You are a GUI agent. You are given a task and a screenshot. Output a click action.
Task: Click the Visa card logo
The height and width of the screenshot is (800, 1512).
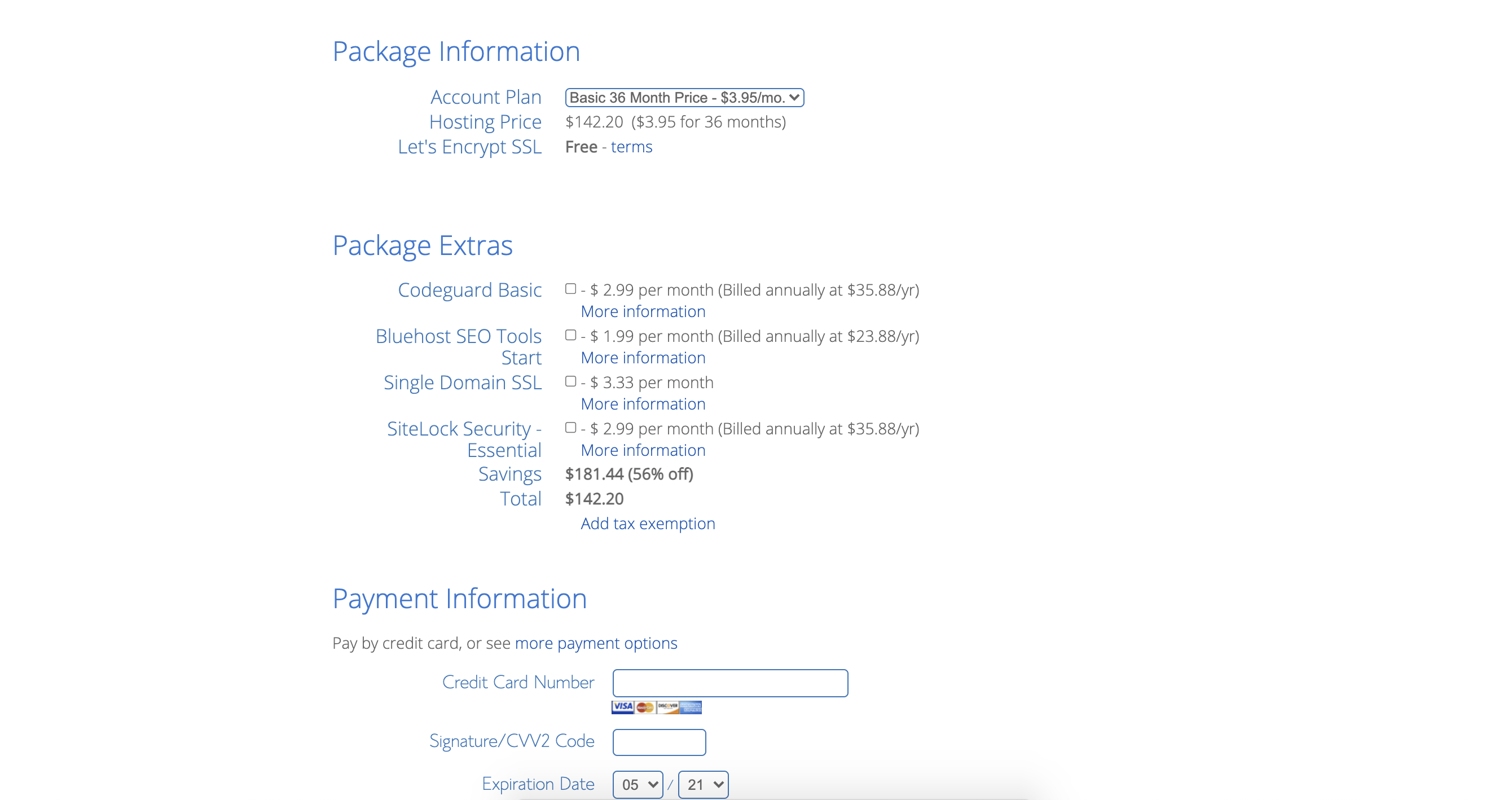(x=623, y=707)
